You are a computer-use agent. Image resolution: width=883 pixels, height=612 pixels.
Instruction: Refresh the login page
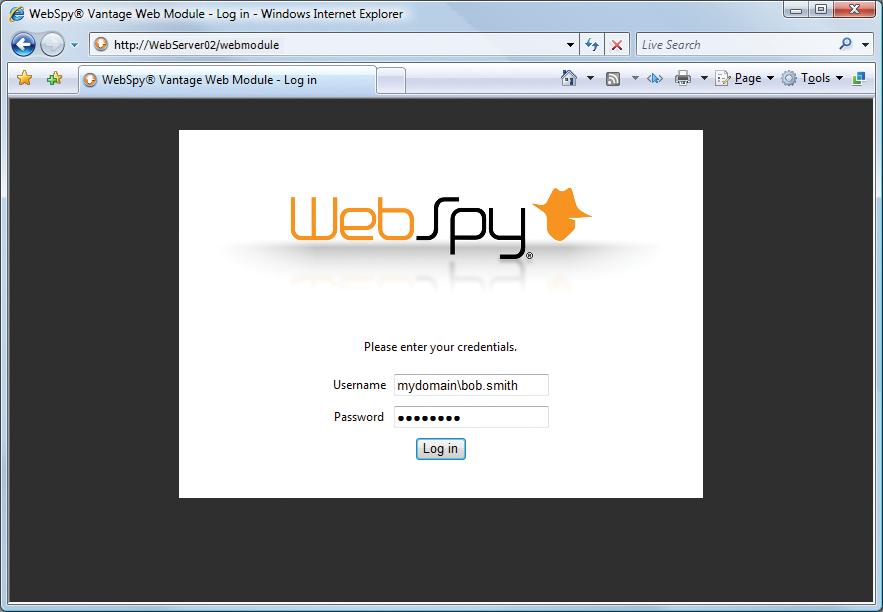tap(591, 44)
